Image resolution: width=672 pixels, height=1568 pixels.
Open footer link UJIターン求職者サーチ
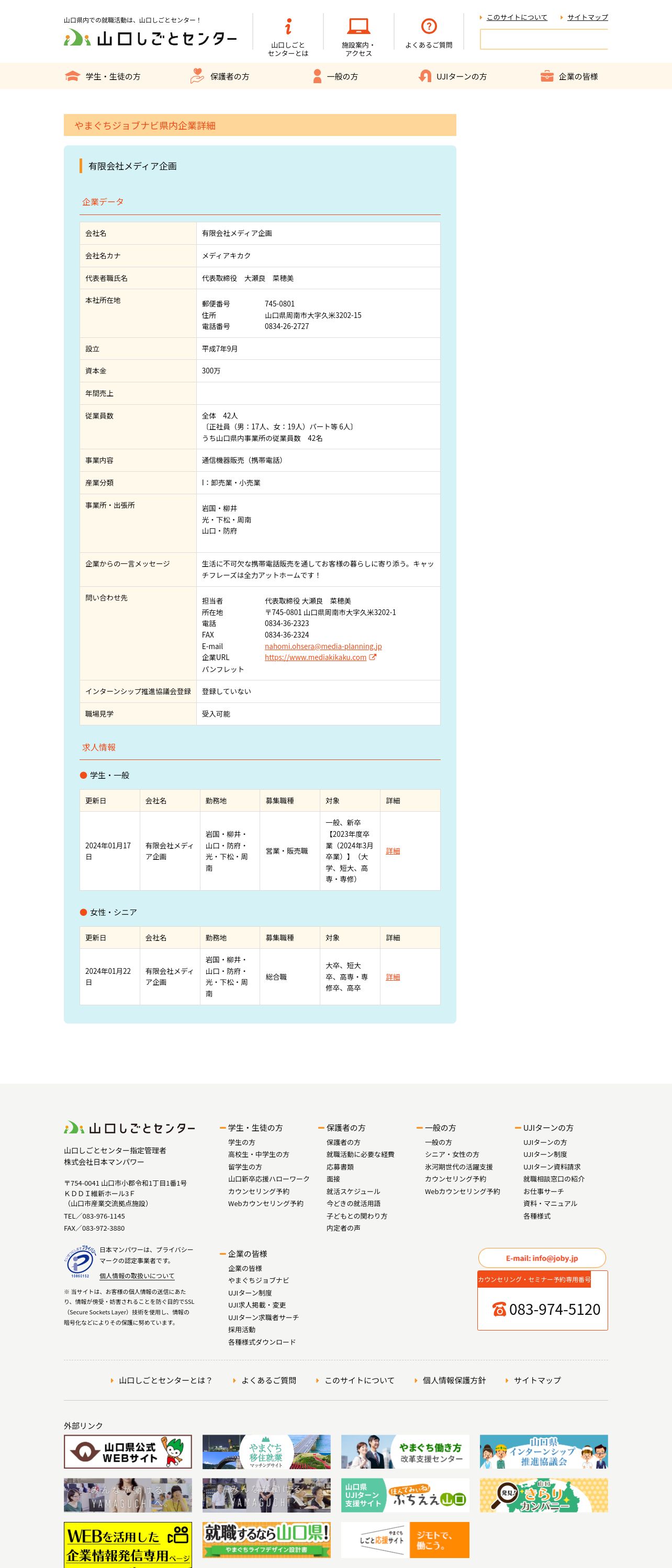coord(263,1317)
